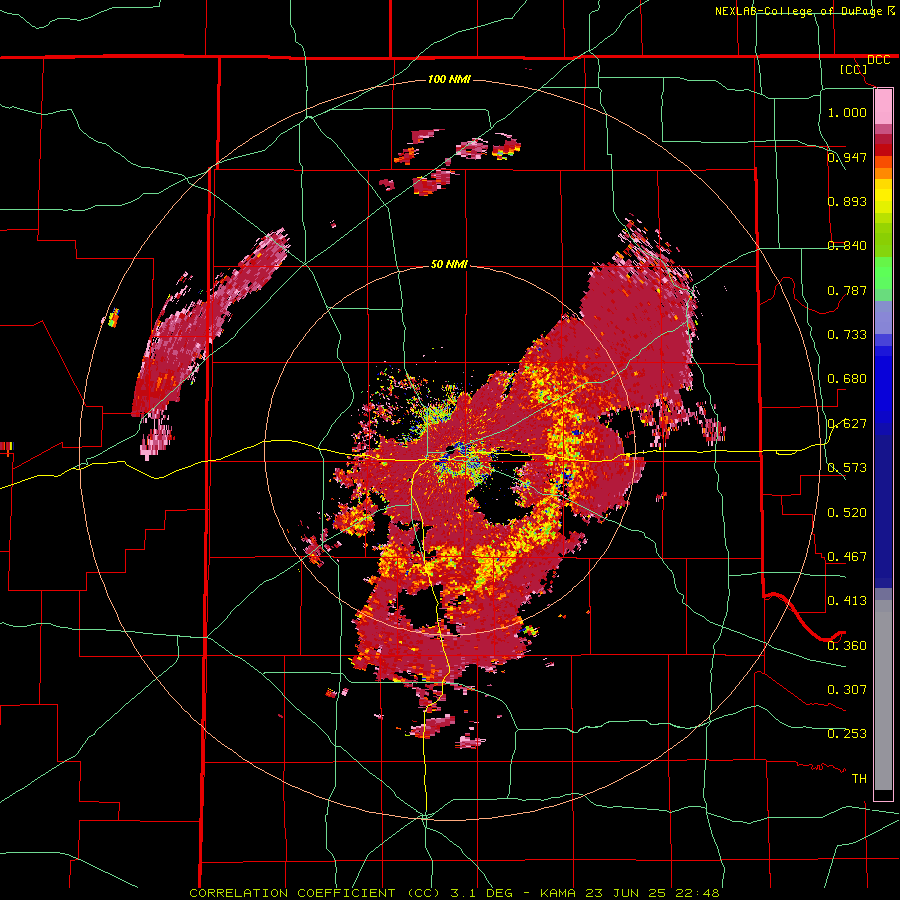Click the 100 NMI range ring label
Screen dimensions: 900x900
pos(449,79)
